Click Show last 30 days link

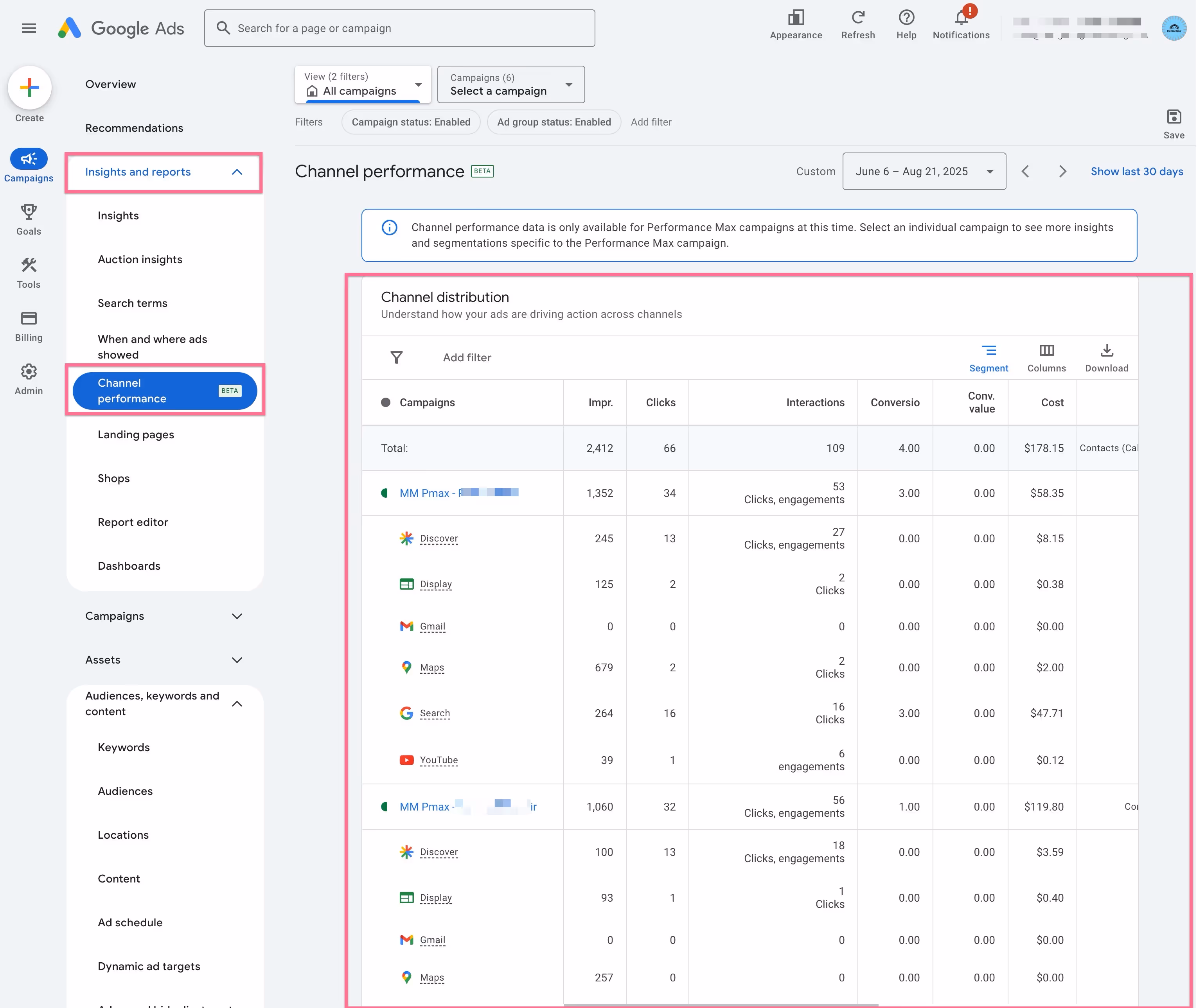[1136, 171]
